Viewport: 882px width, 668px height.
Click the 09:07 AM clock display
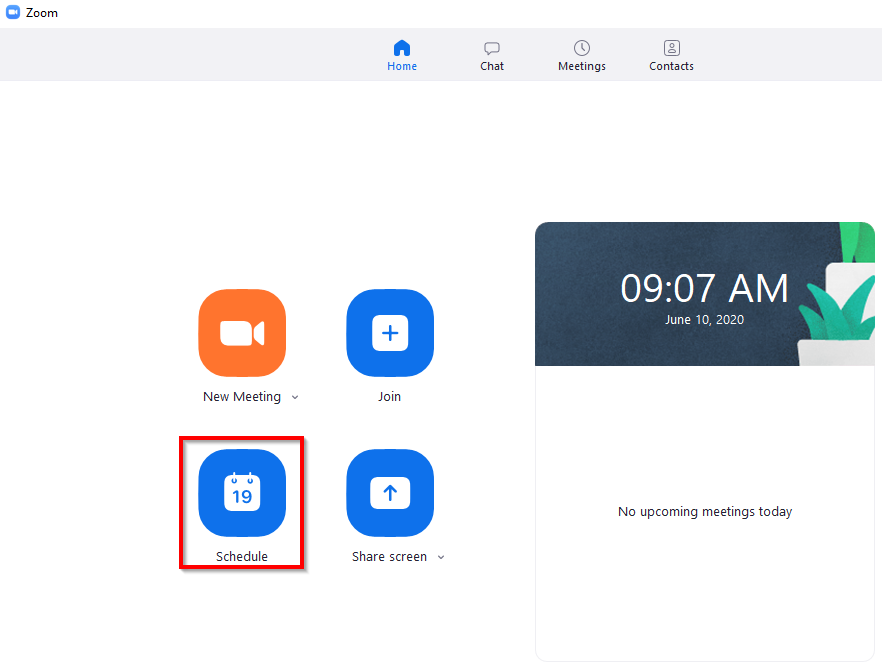click(x=704, y=288)
